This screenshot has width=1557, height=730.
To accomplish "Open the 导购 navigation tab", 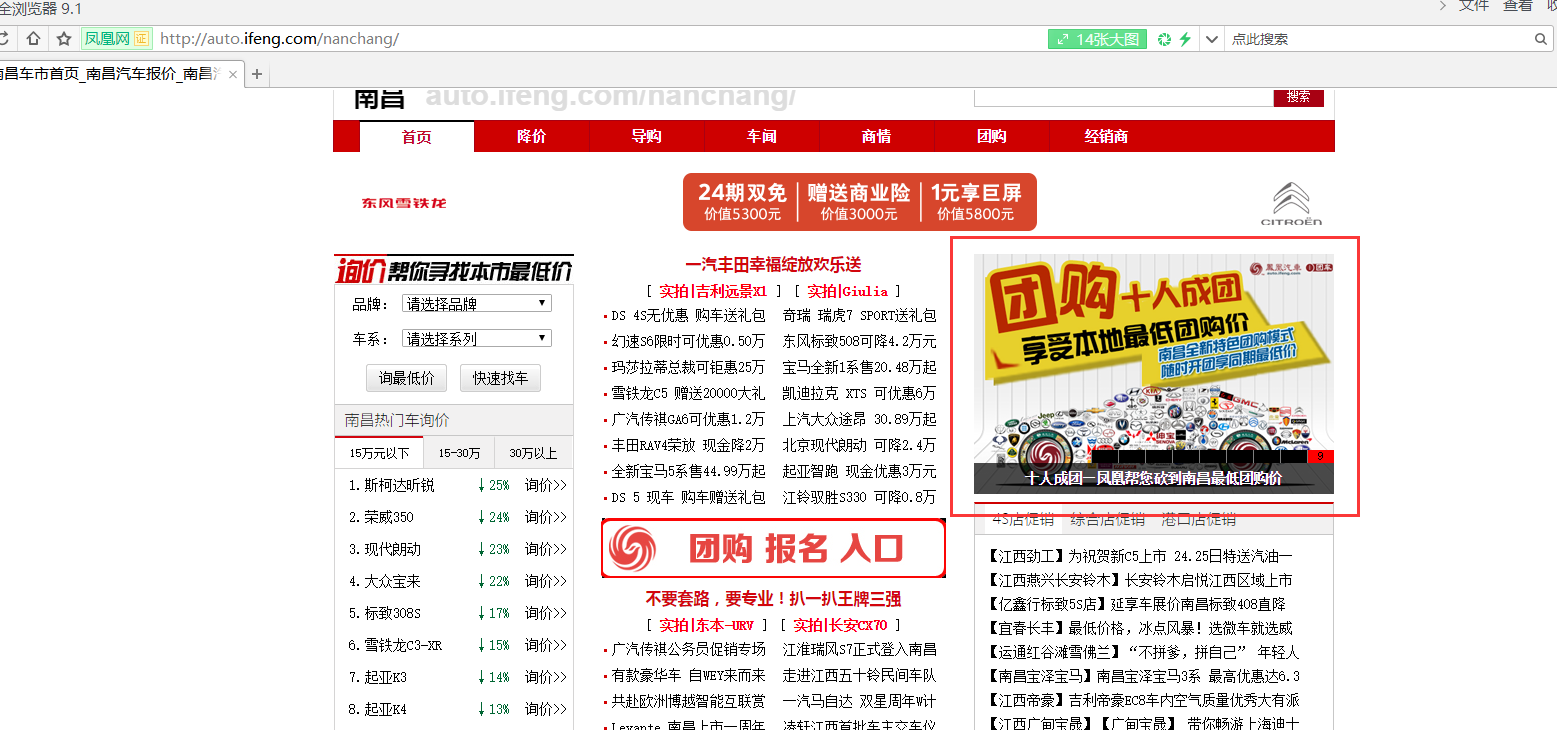I will 647,136.
